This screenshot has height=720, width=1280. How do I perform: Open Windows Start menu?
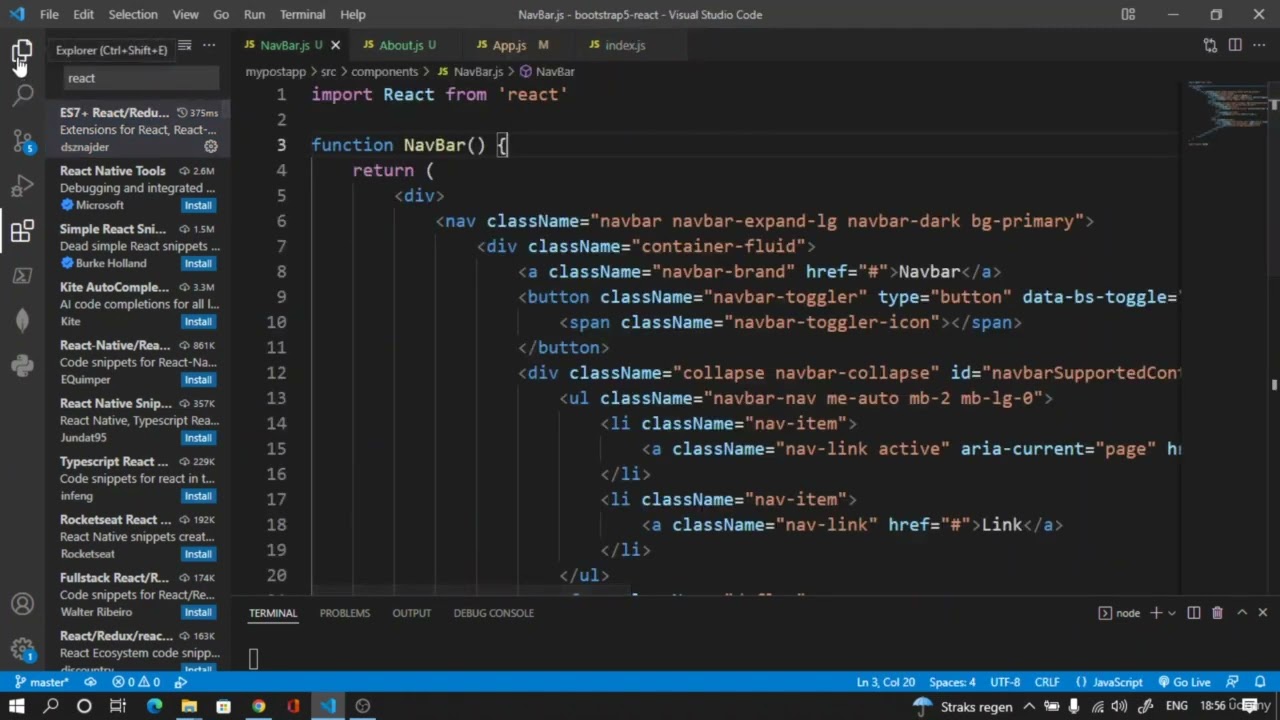17,706
